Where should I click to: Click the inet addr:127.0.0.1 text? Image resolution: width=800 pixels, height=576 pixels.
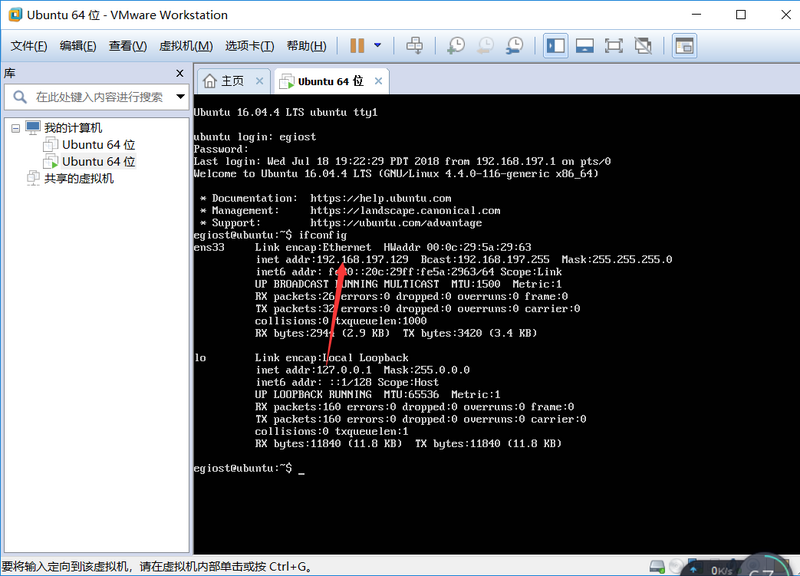click(x=314, y=370)
